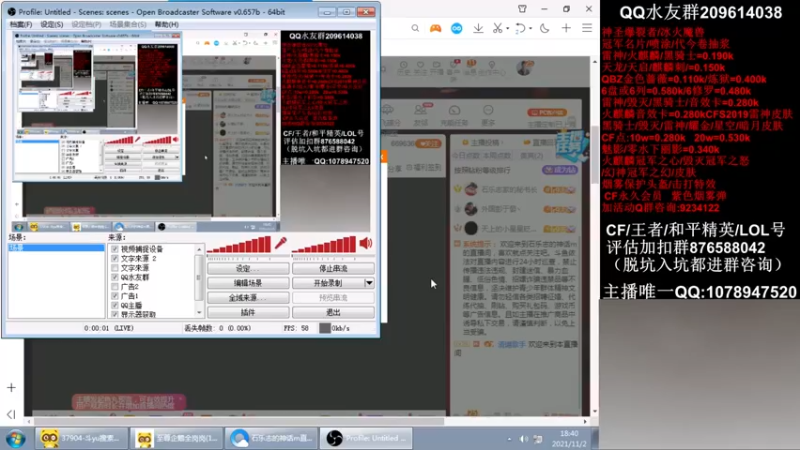Open the undo icon dropdown arrow

click(x=531, y=29)
